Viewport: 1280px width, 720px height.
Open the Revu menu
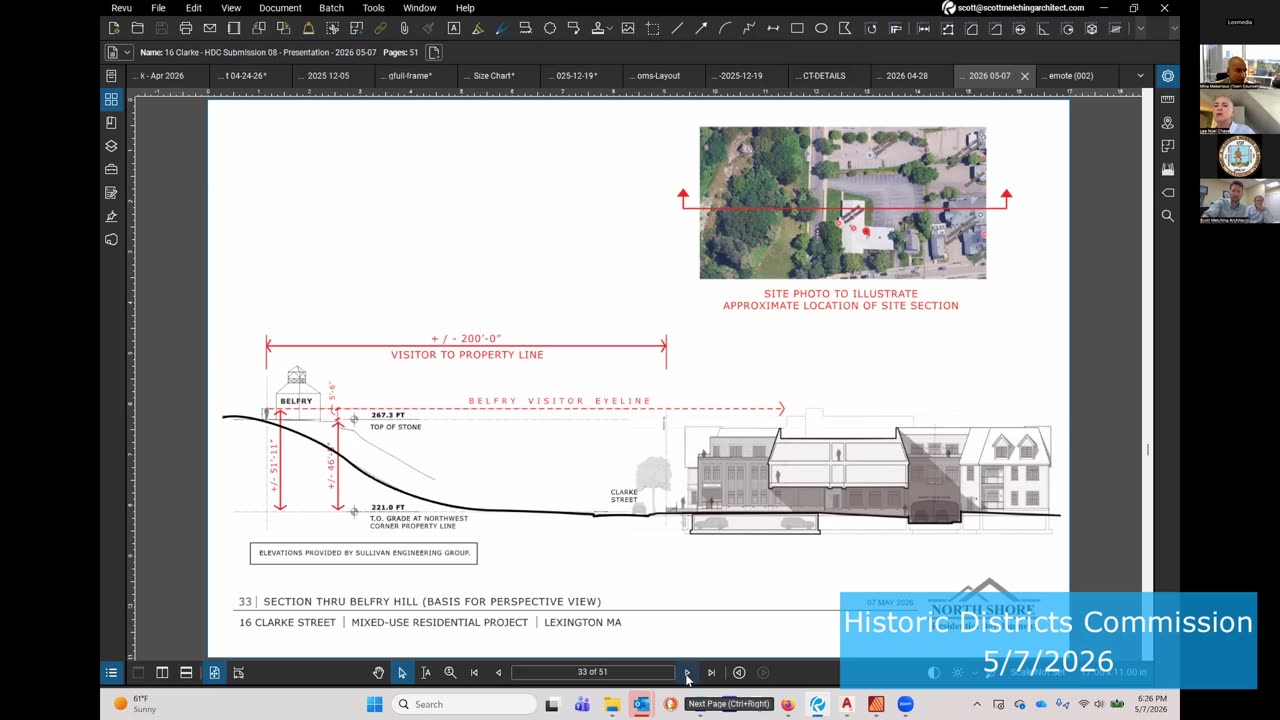[121, 8]
